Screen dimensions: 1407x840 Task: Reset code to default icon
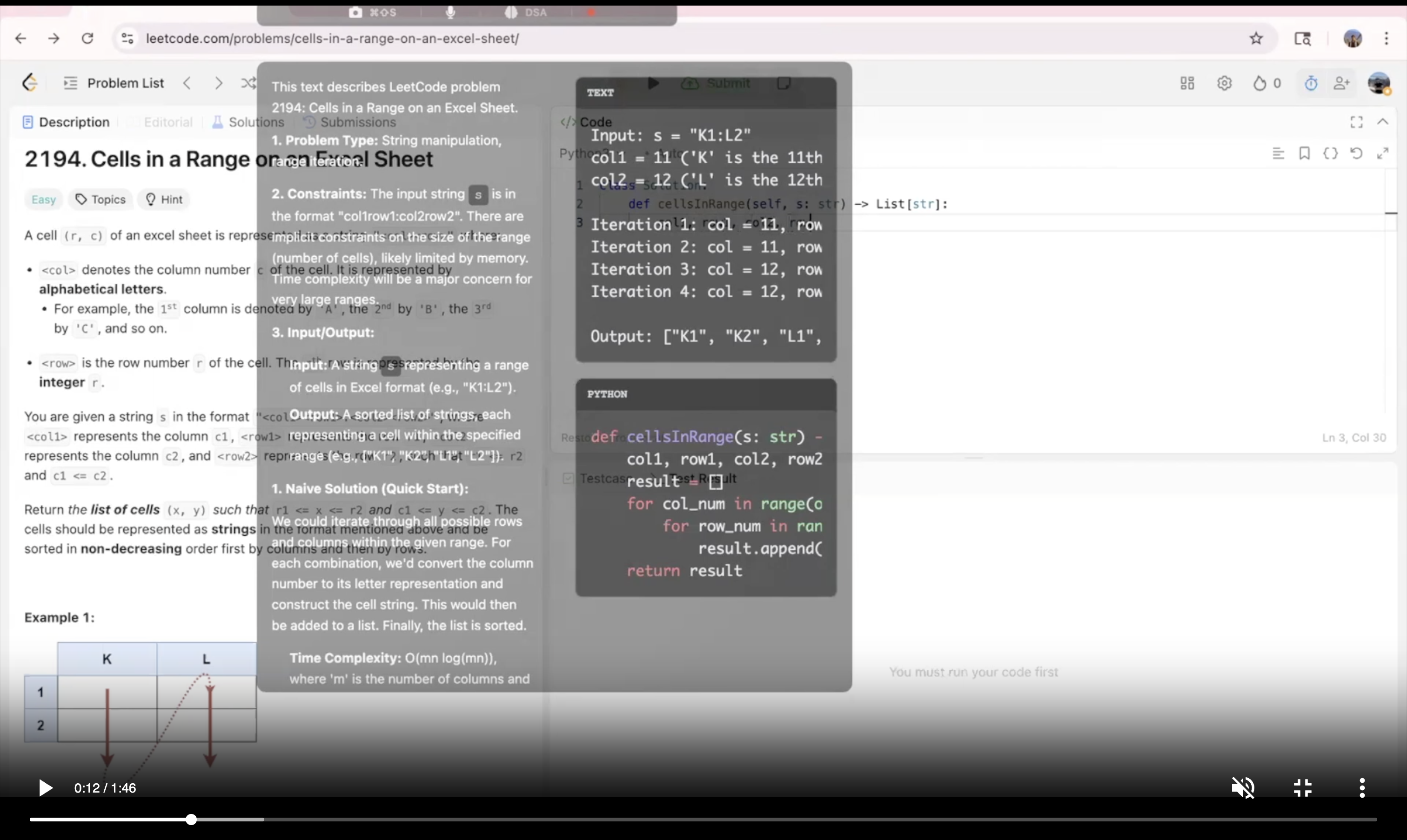1356,153
